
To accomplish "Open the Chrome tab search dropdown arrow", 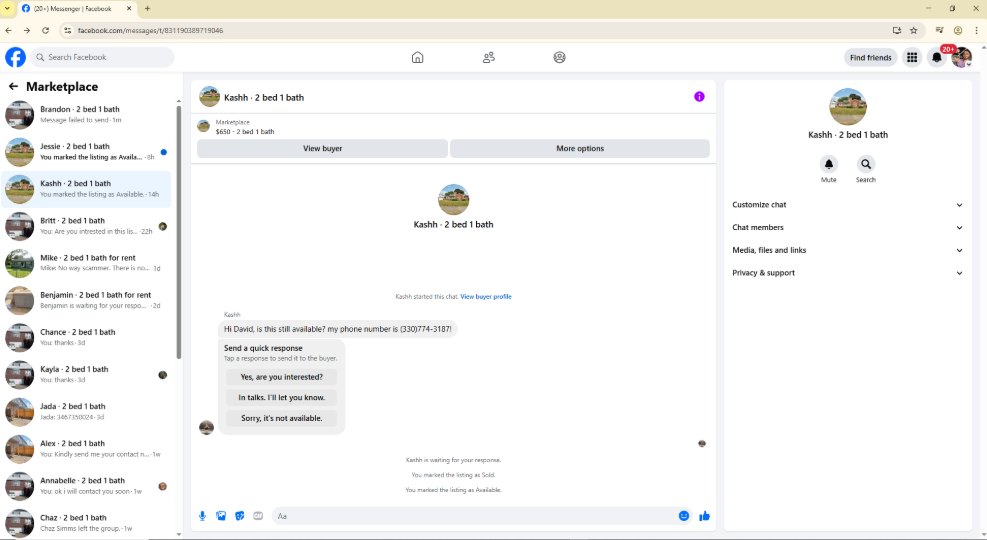I will (x=8, y=8).
